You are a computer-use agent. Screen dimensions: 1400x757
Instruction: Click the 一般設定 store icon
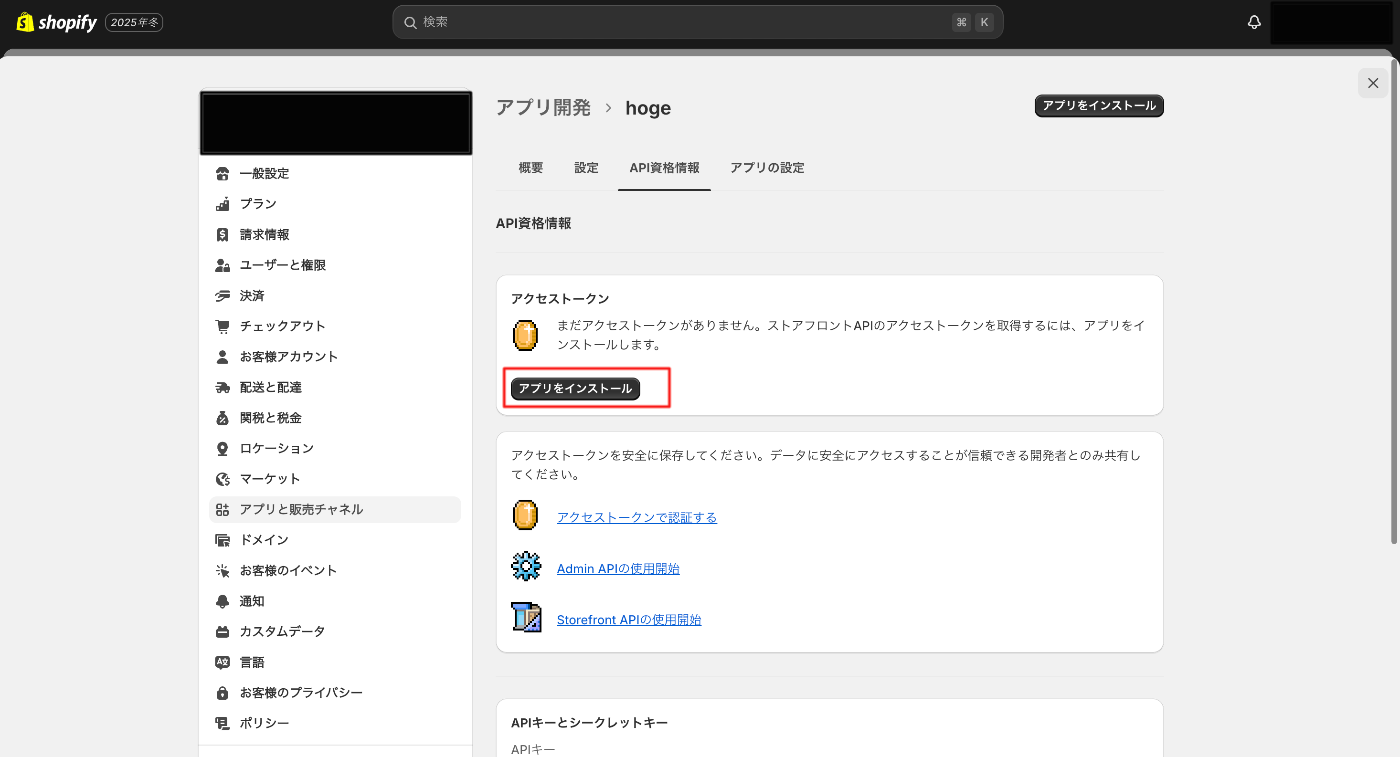pyautogui.click(x=223, y=174)
